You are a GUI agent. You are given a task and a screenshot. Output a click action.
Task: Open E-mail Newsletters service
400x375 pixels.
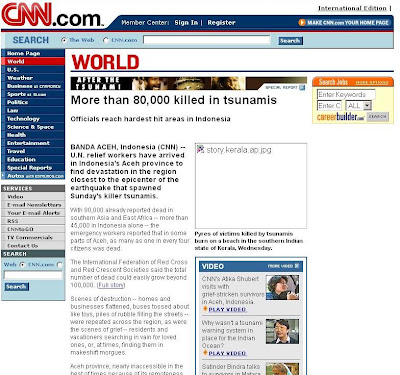click(x=33, y=205)
